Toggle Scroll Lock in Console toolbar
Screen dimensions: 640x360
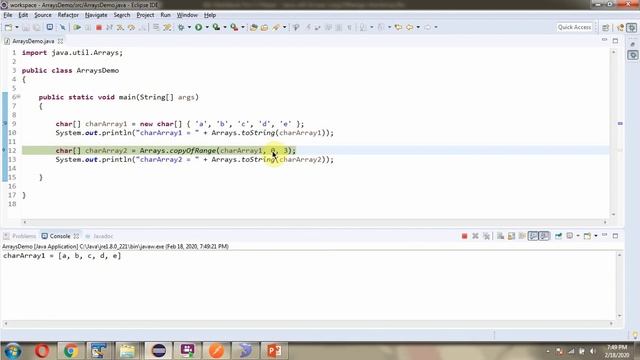(511, 236)
